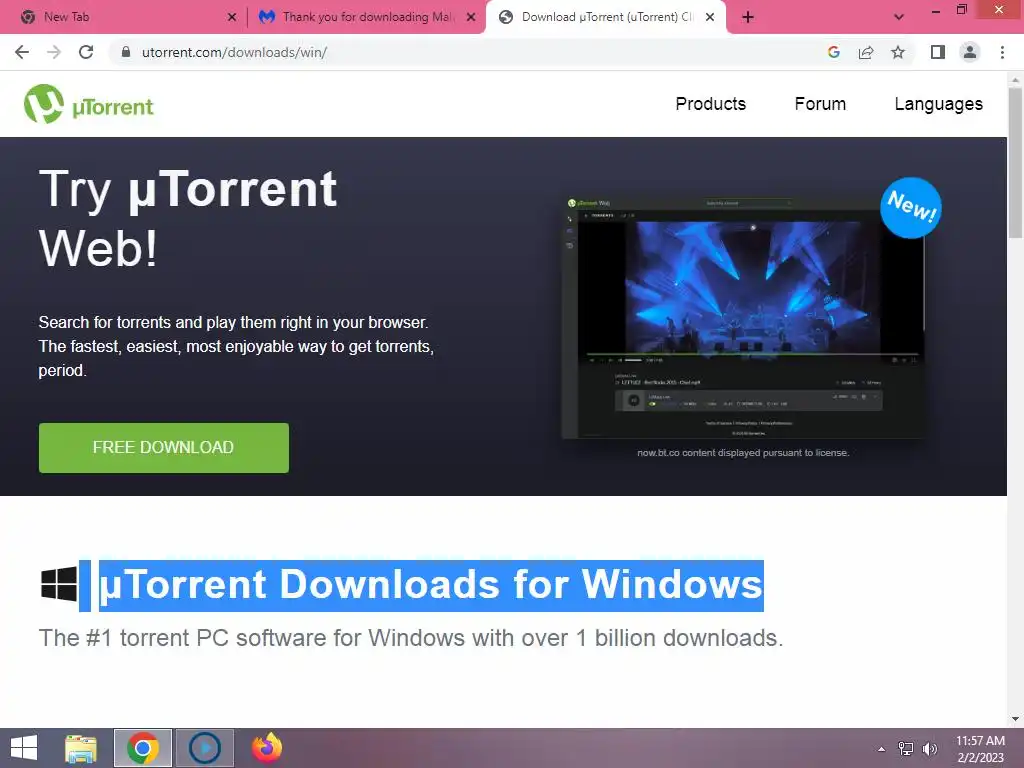Screen dimensions: 1024x768
Task: Click the network tray icon
Action: tap(906, 749)
